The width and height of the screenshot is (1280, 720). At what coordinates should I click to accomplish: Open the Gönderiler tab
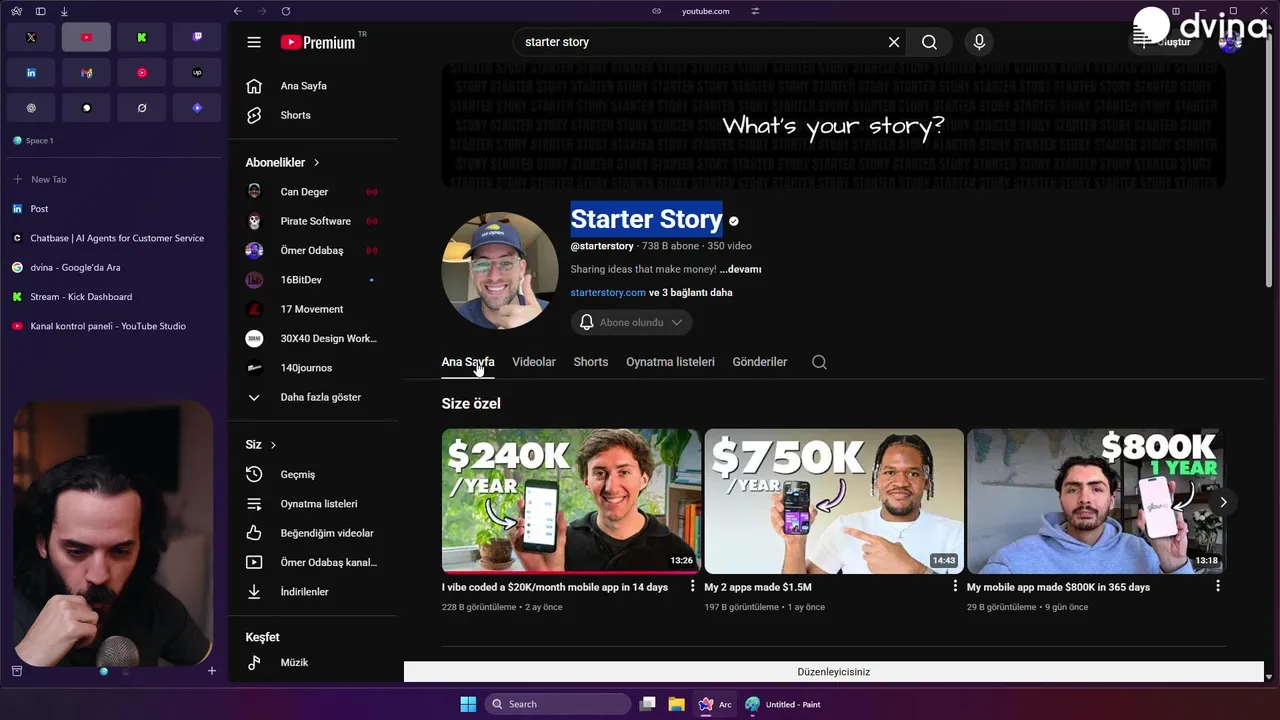760,362
